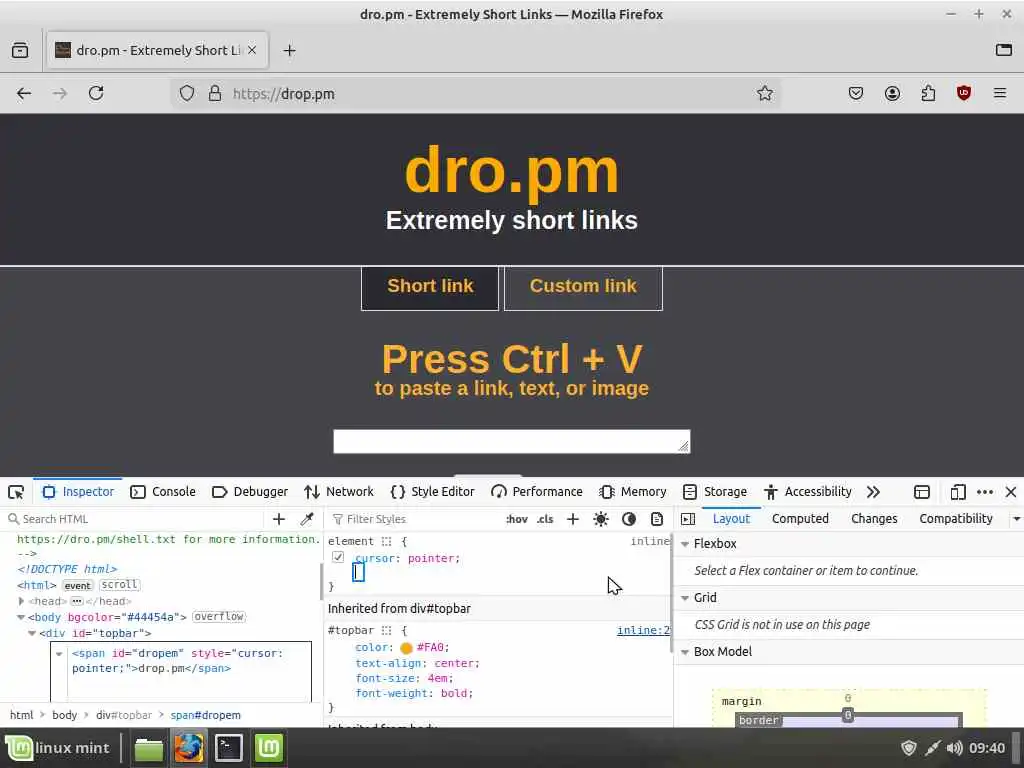Open the inline:2 stylesheet link
This screenshot has height=768, width=1024.
pos(643,630)
